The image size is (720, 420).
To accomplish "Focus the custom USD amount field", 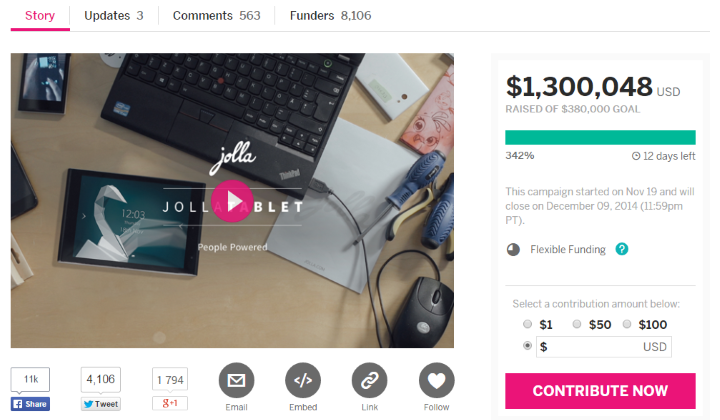I will tap(604, 347).
